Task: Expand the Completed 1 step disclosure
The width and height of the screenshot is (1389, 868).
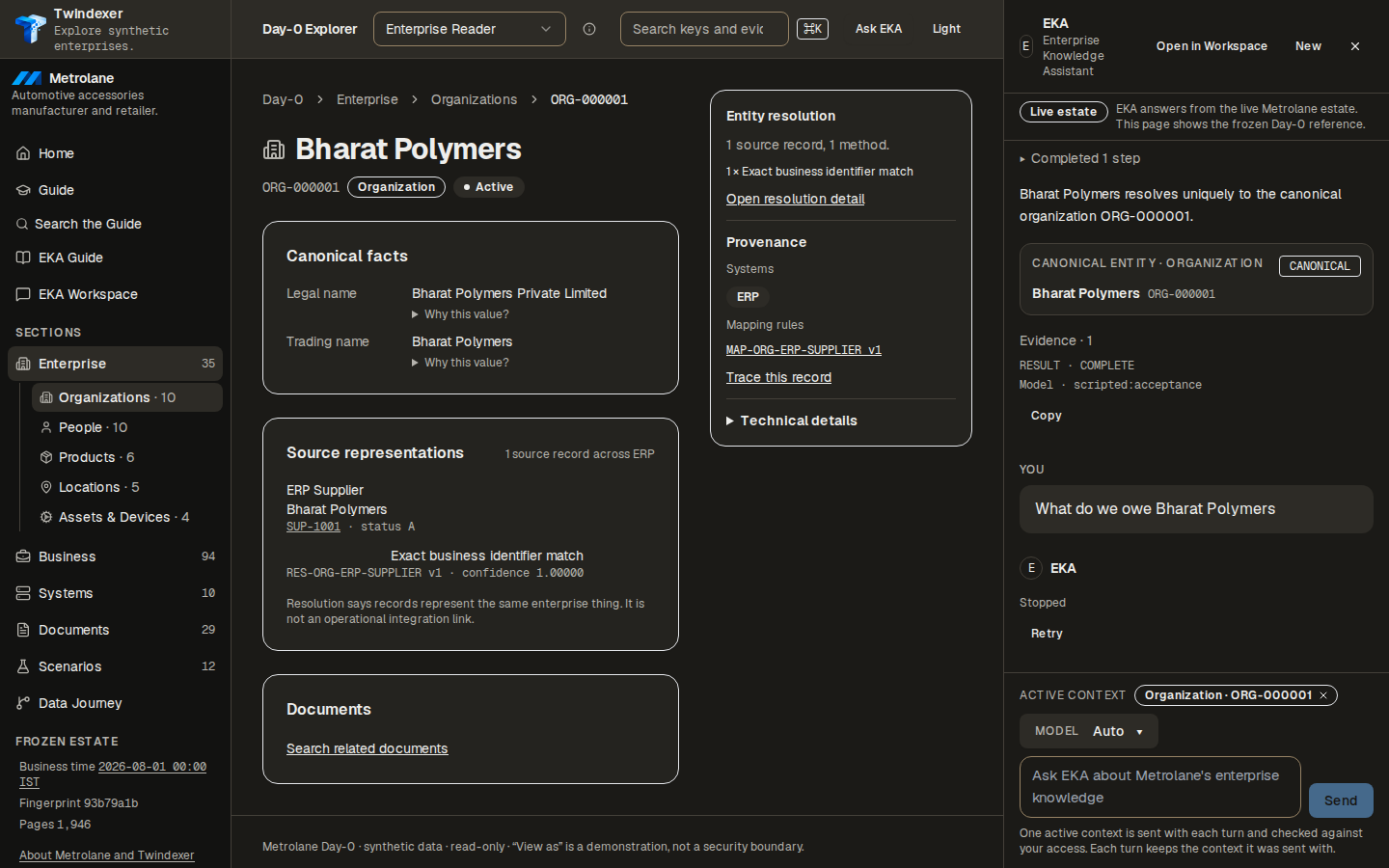Action: [1080, 158]
